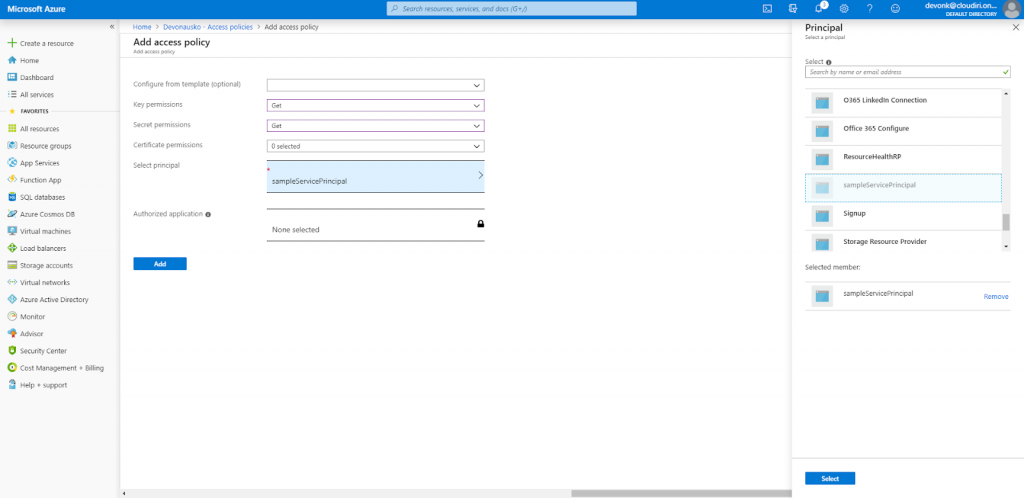The width and height of the screenshot is (1024, 498).
Task: Open Cloud Shell icon in top bar
Action: 768,8
